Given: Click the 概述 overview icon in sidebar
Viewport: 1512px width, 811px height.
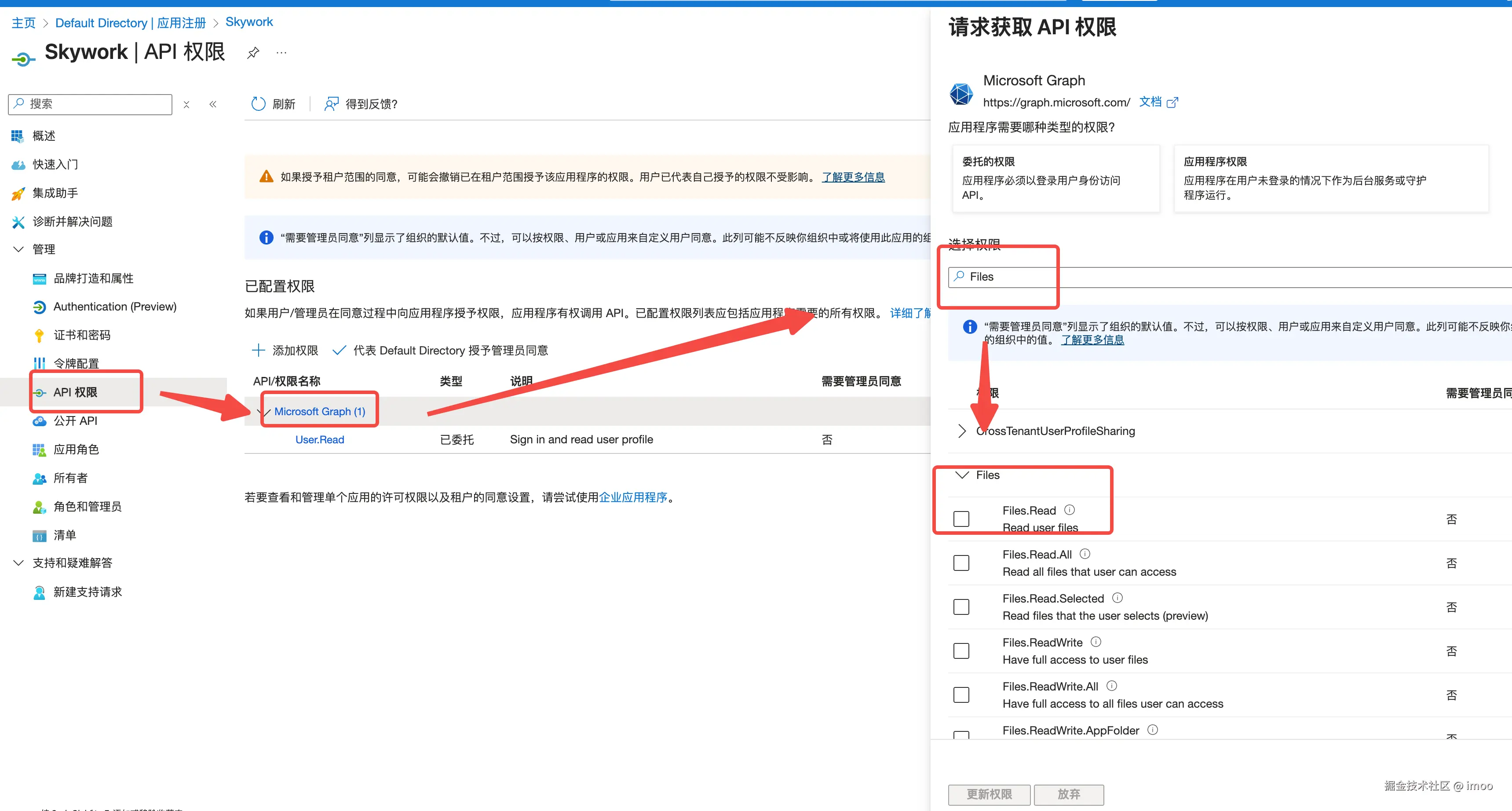Looking at the screenshot, I should click(x=18, y=136).
